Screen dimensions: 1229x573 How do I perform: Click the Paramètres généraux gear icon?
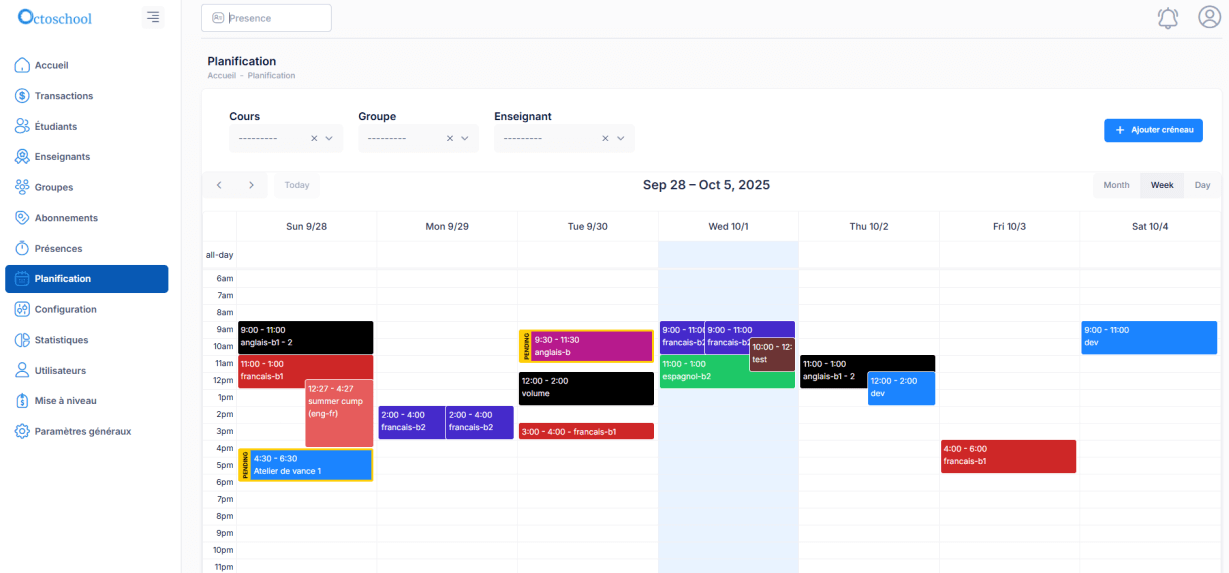pyautogui.click(x=22, y=431)
